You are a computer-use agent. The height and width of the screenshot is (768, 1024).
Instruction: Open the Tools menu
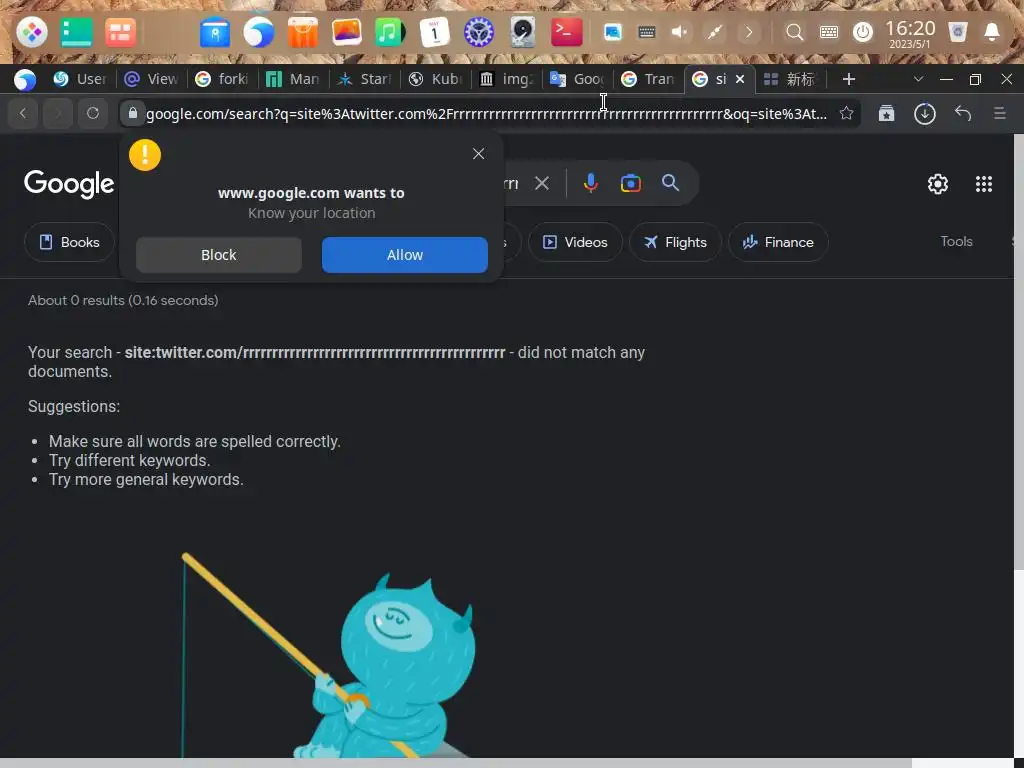[x=956, y=242]
